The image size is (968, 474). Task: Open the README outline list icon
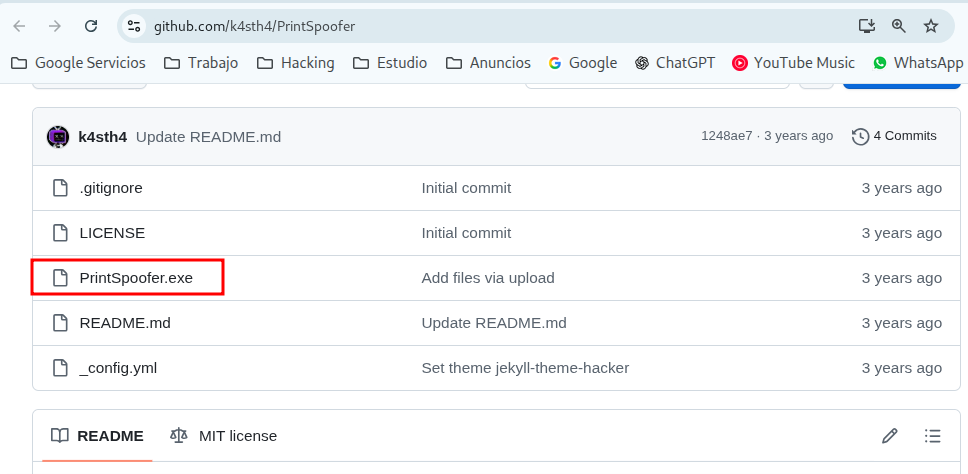click(933, 436)
